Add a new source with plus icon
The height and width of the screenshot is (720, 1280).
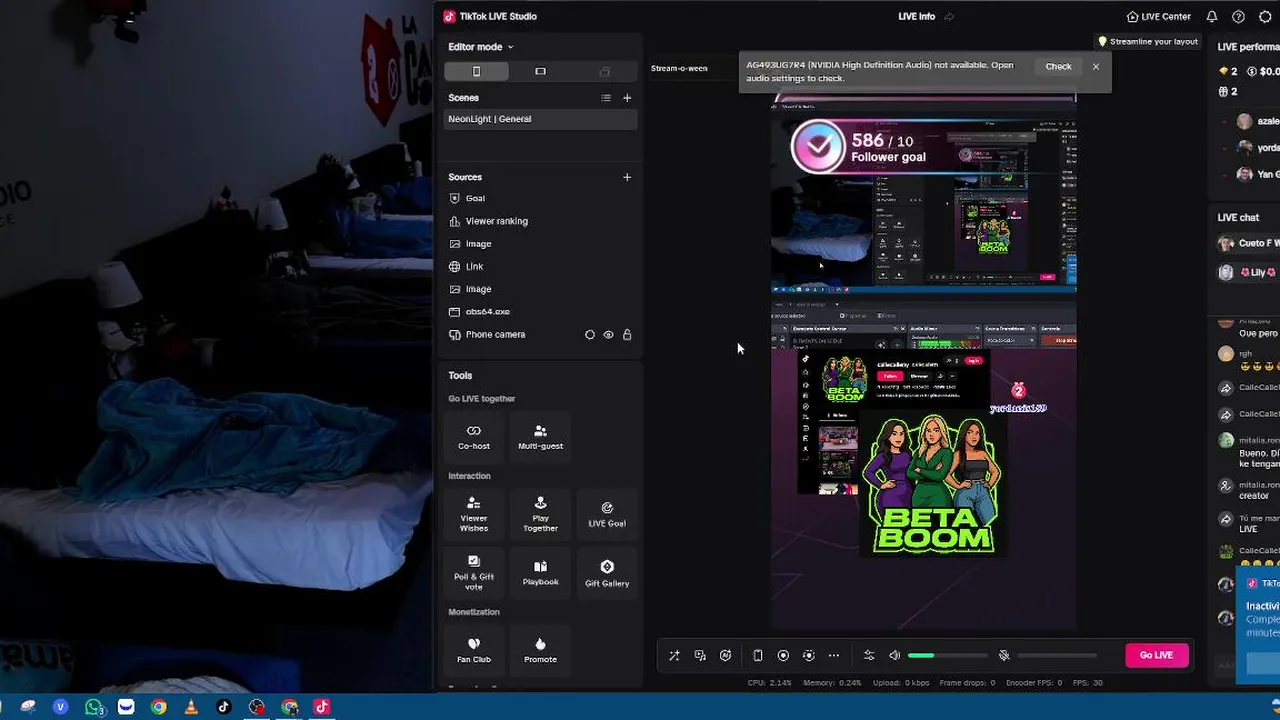coord(627,177)
